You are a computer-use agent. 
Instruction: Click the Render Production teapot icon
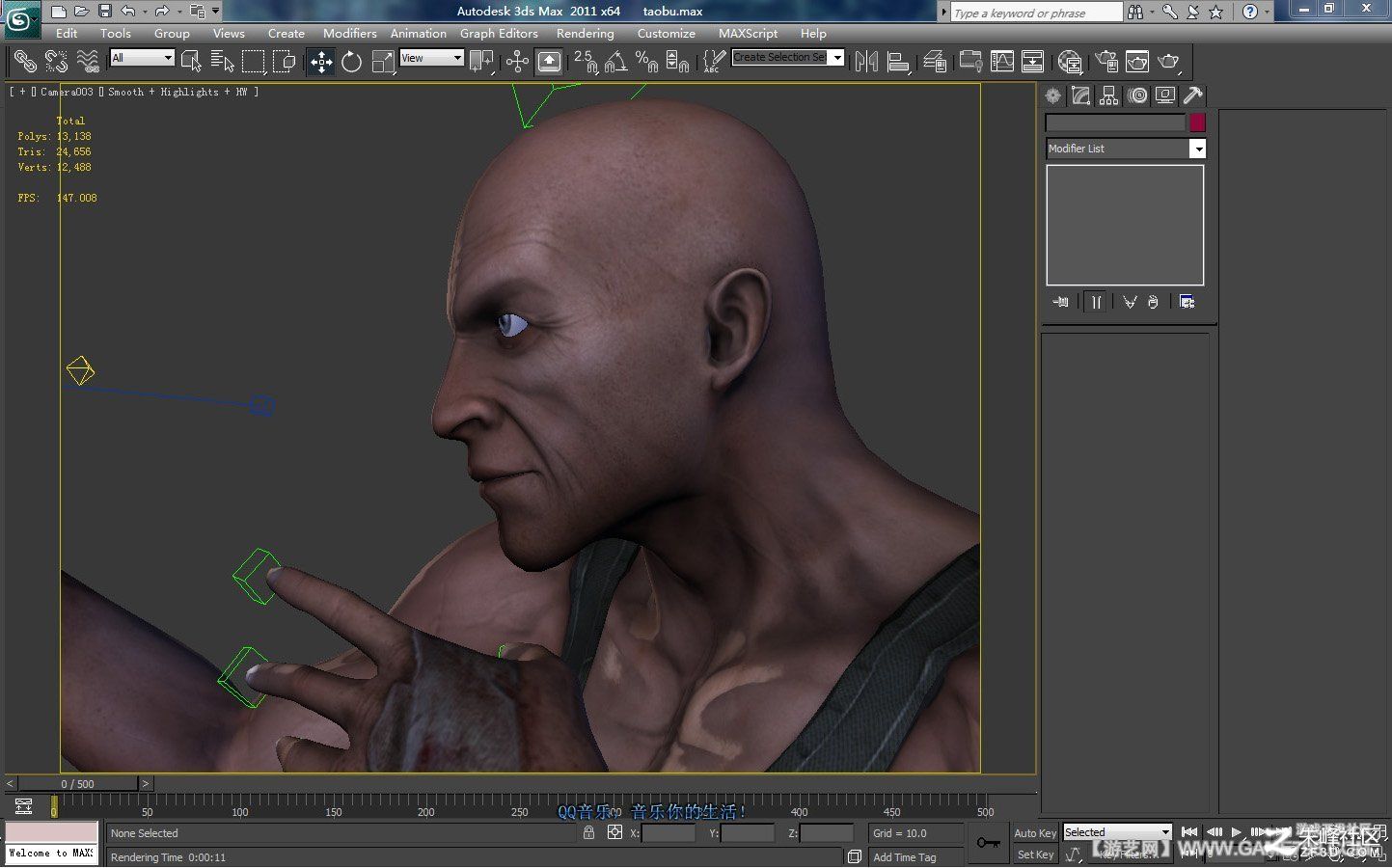1168,62
